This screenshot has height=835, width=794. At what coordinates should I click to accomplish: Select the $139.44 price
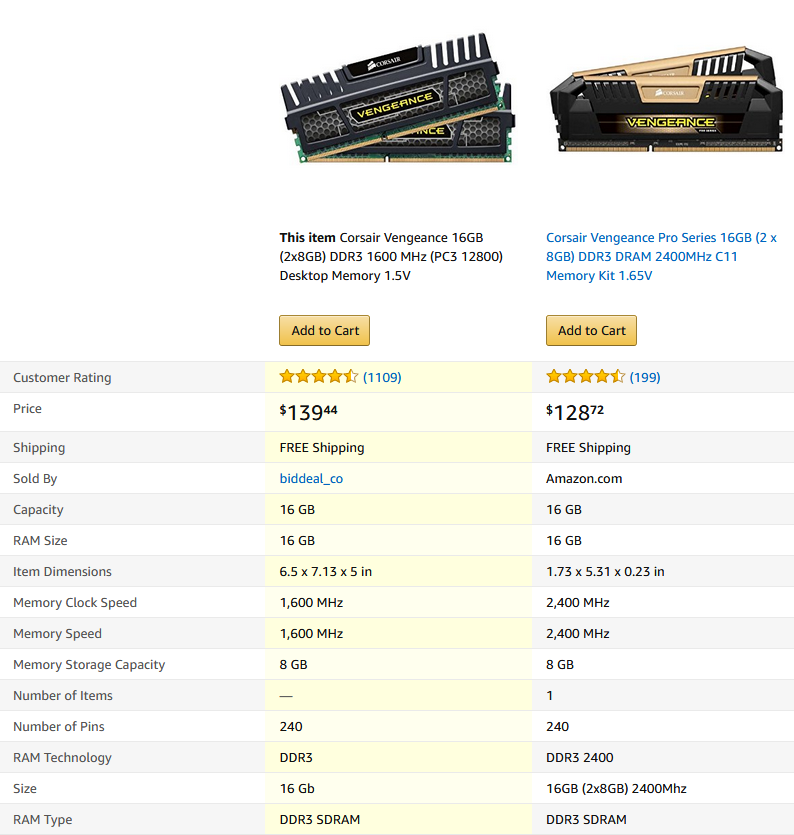[x=308, y=412]
